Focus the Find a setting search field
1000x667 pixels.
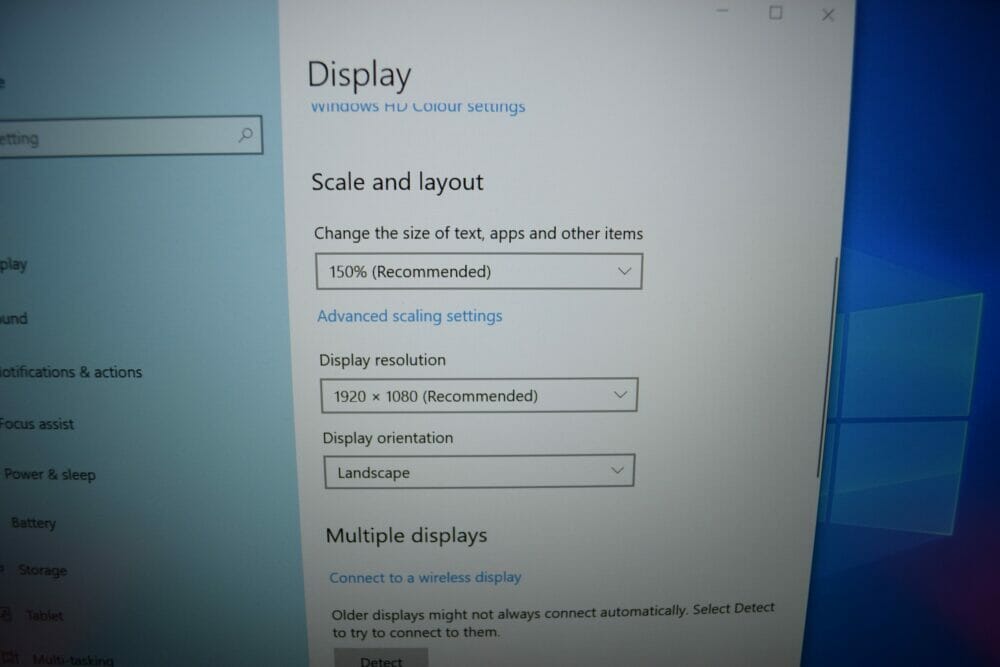[130, 136]
